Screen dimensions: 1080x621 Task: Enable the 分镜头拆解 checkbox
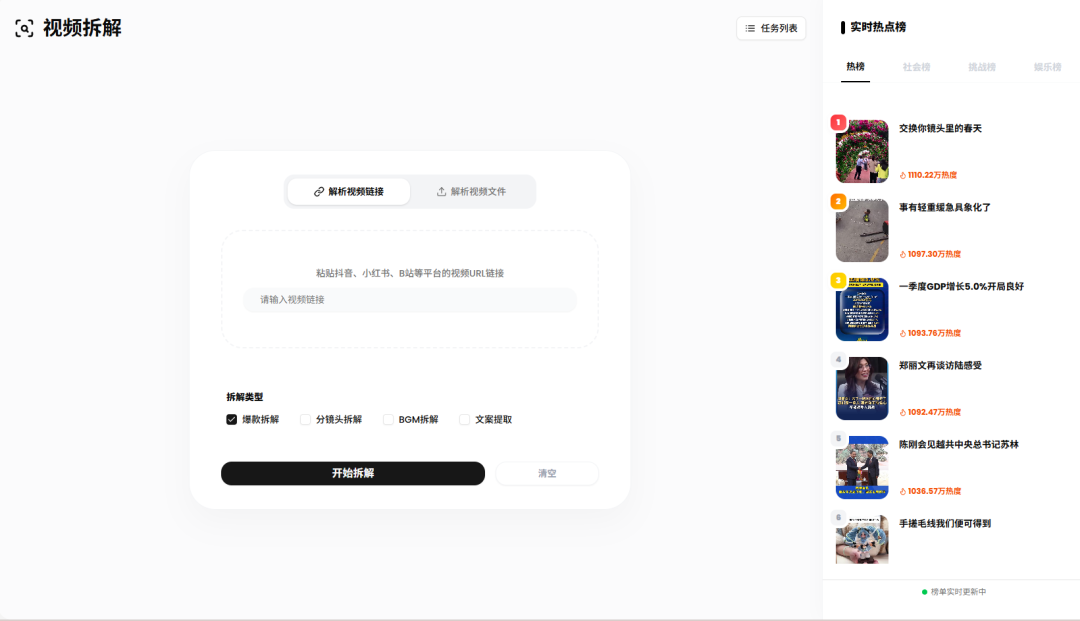coord(305,419)
